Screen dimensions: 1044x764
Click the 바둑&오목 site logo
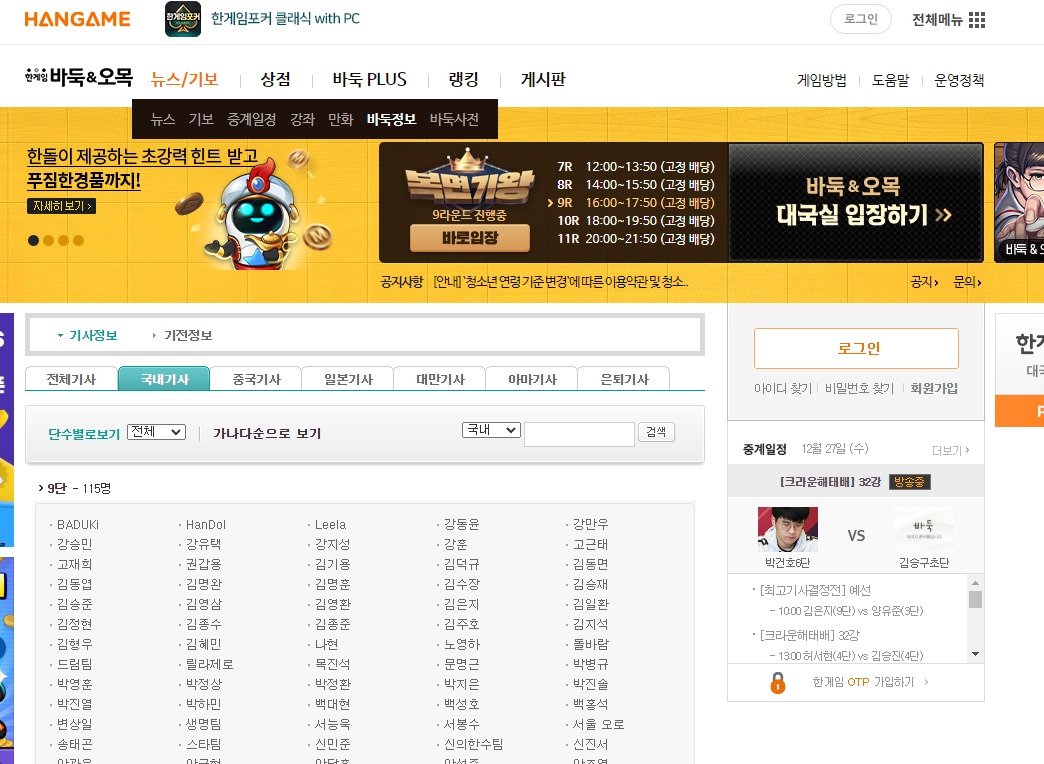[79, 77]
